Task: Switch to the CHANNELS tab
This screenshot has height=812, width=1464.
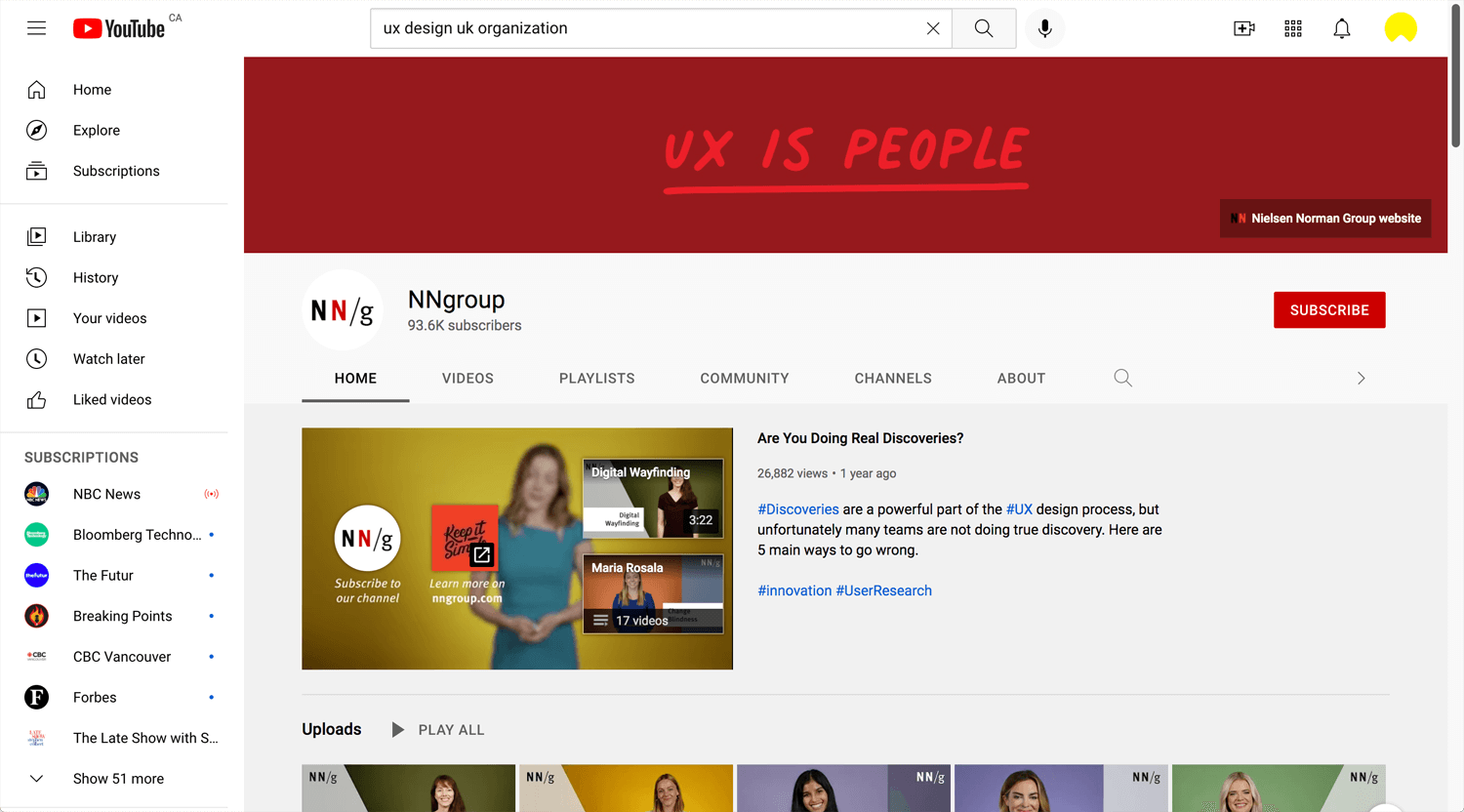Action: pyautogui.click(x=893, y=379)
